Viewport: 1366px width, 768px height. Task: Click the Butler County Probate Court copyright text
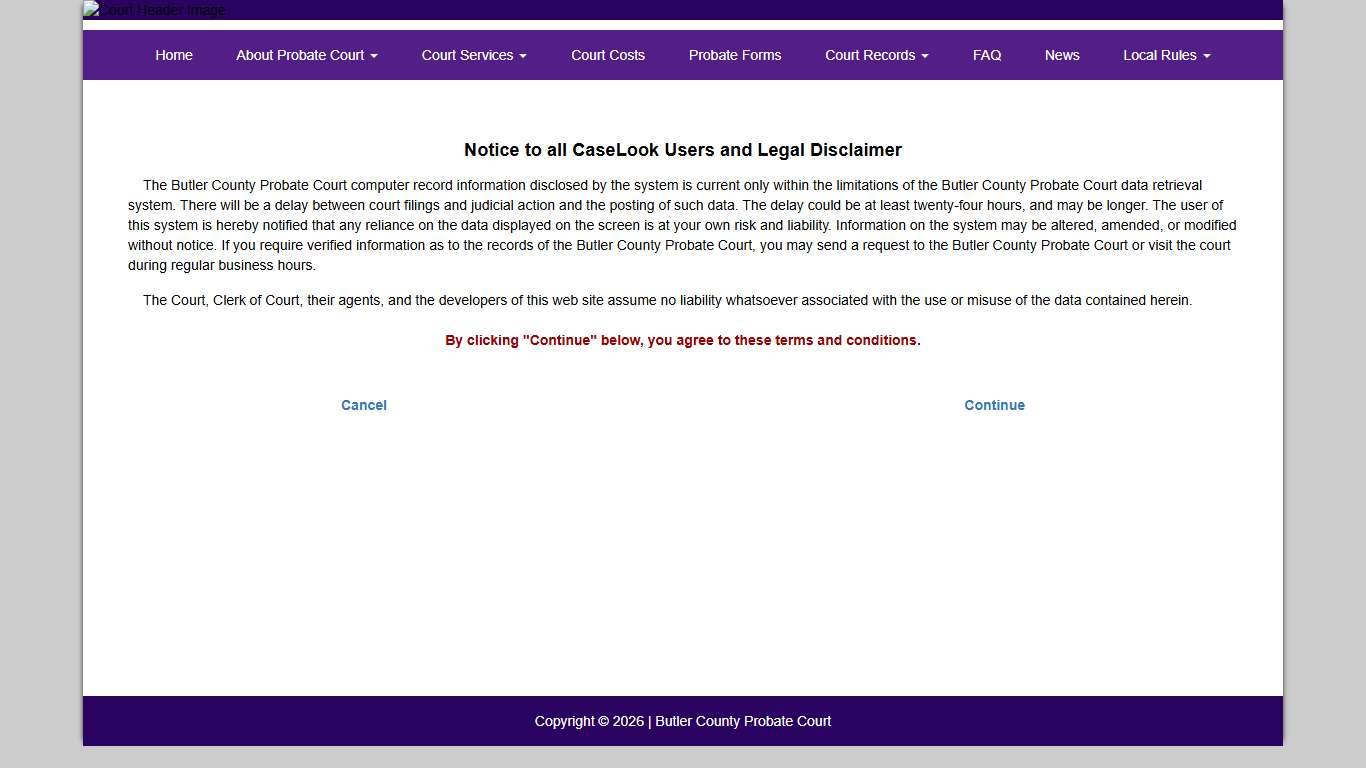click(683, 721)
